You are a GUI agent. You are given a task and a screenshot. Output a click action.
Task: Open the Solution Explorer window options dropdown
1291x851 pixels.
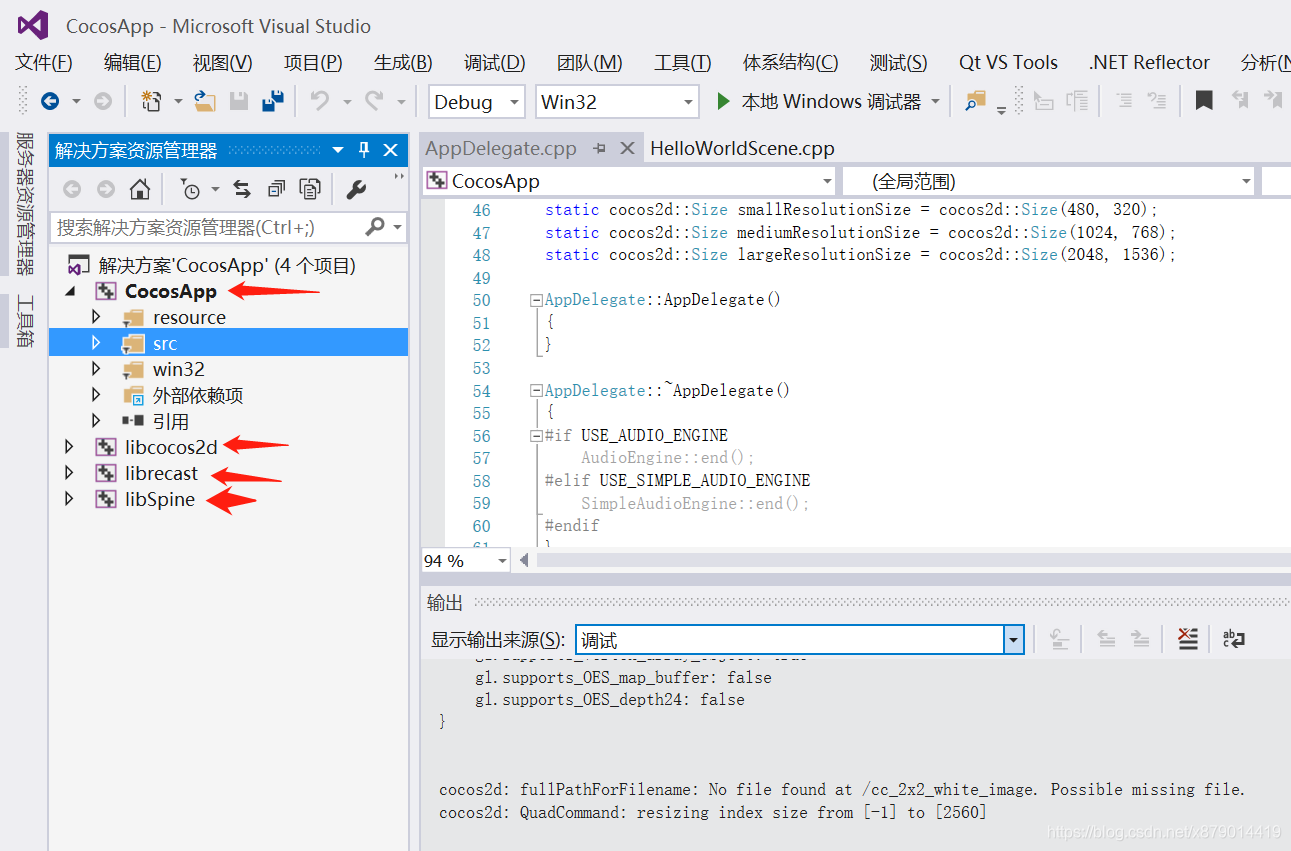coord(338,150)
